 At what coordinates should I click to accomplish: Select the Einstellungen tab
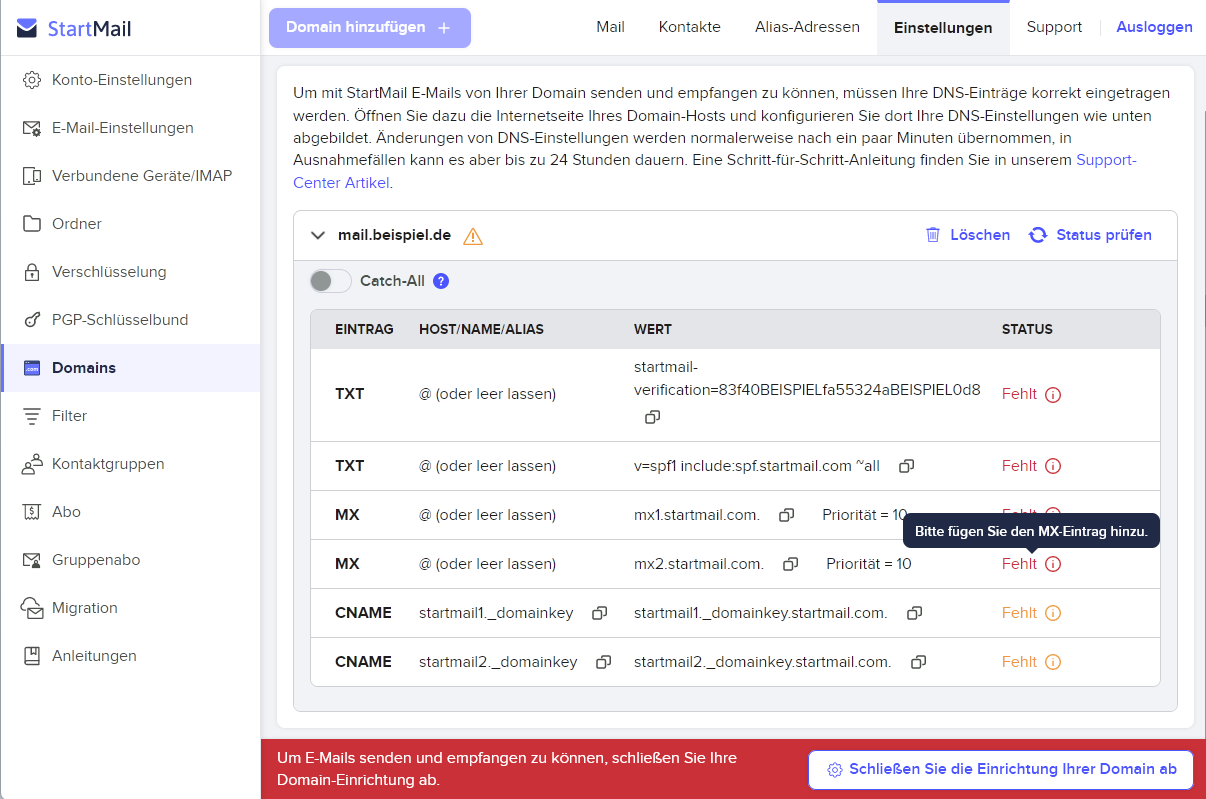pyautogui.click(x=943, y=28)
